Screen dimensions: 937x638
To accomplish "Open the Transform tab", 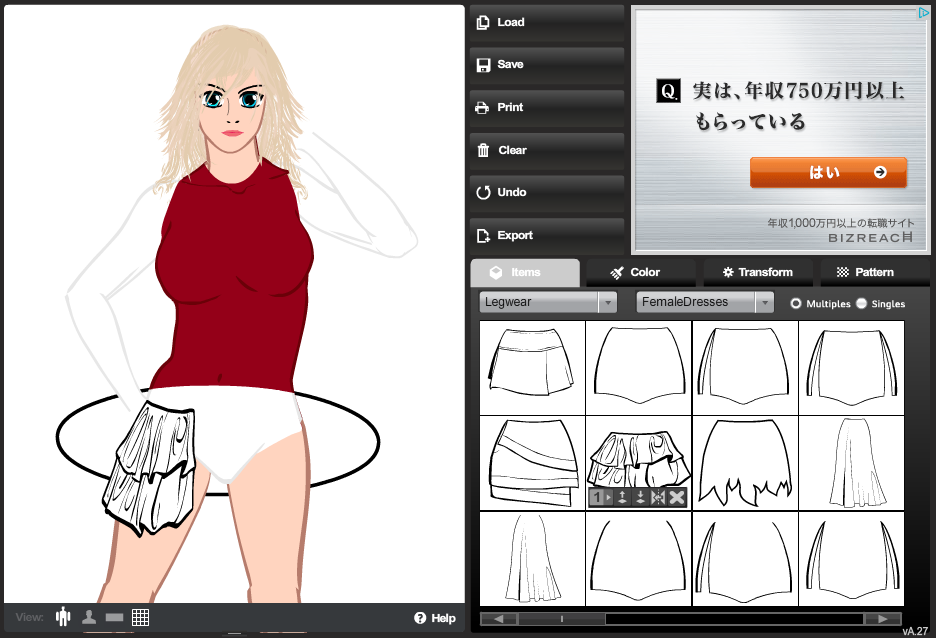I will click(757, 272).
